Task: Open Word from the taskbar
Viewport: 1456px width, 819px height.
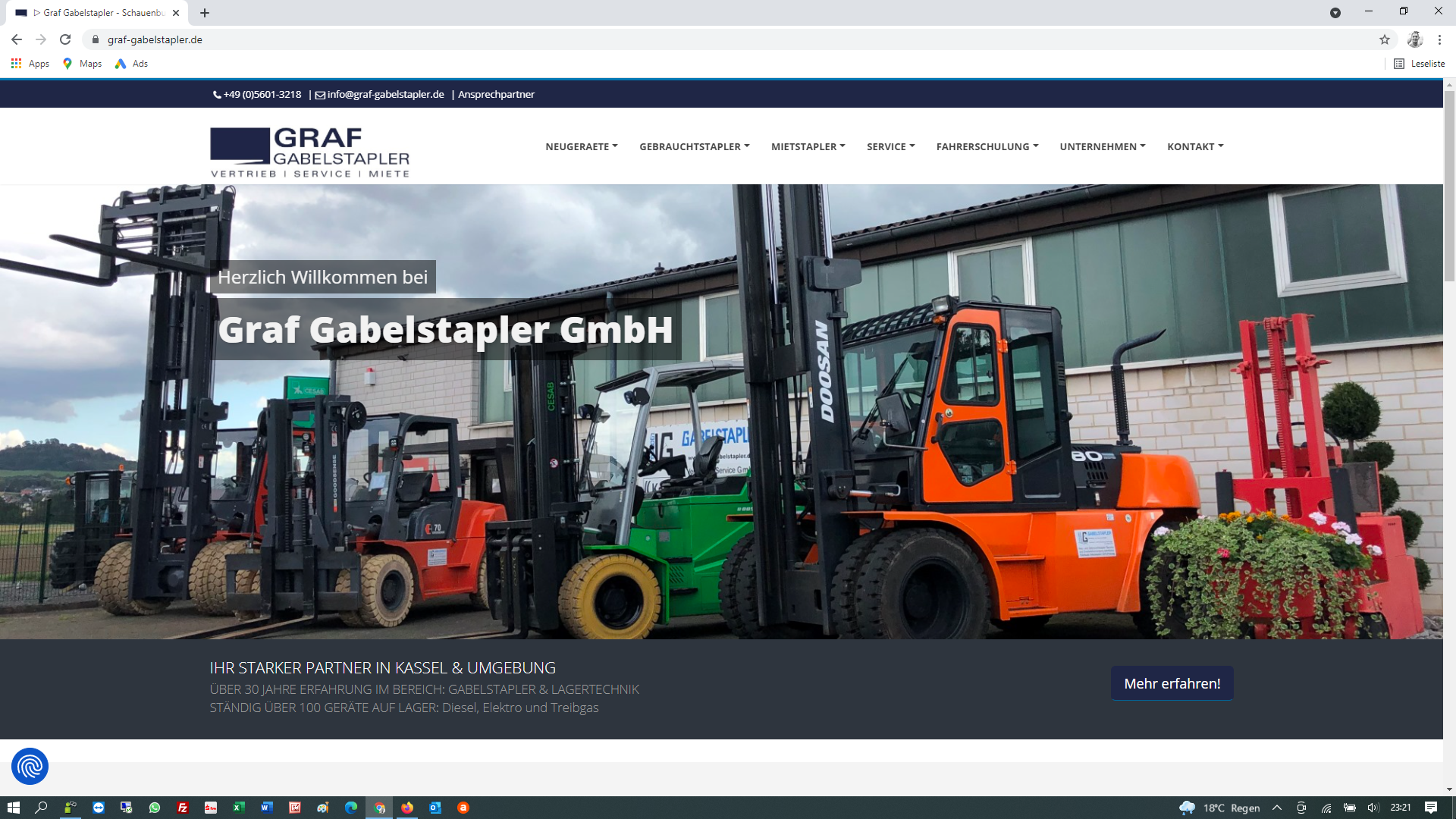Action: (267, 808)
